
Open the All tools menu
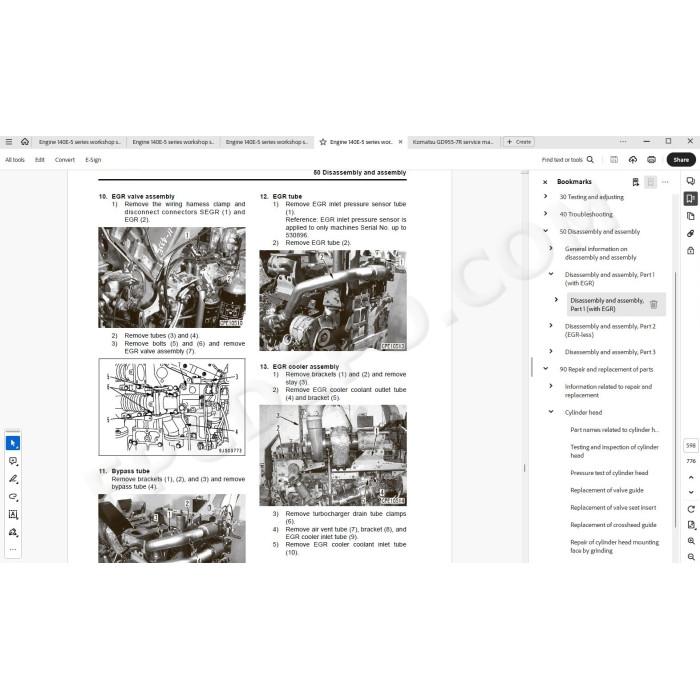(x=15, y=160)
